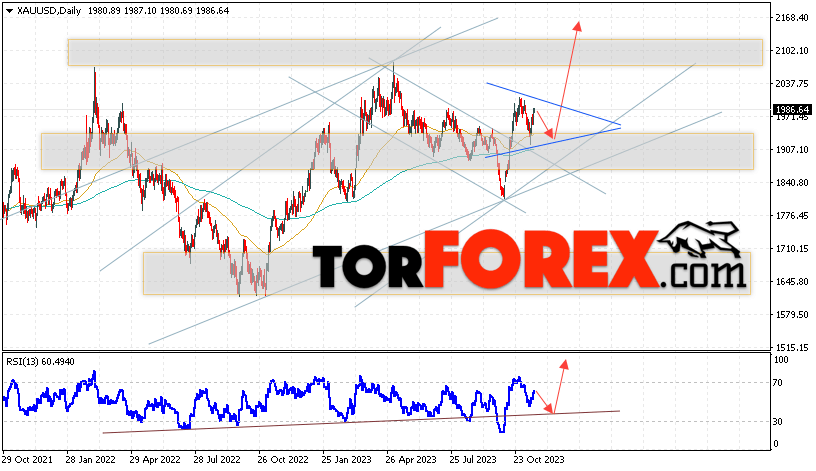This screenshot has width=816, height=471.
Task: Select the price axis label 1840.80
Action: coord(792,183)
